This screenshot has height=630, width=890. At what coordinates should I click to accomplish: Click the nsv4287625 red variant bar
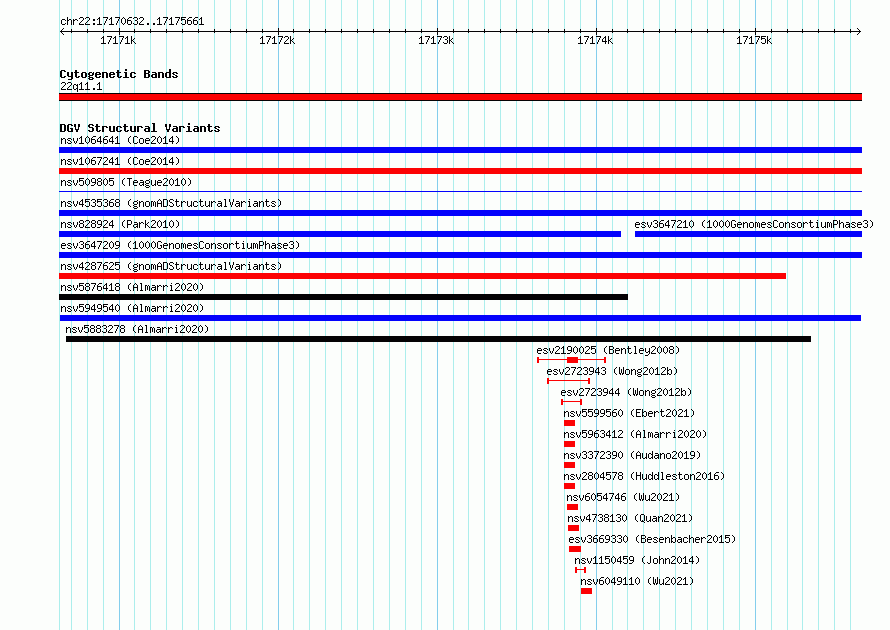click(422, 276)
